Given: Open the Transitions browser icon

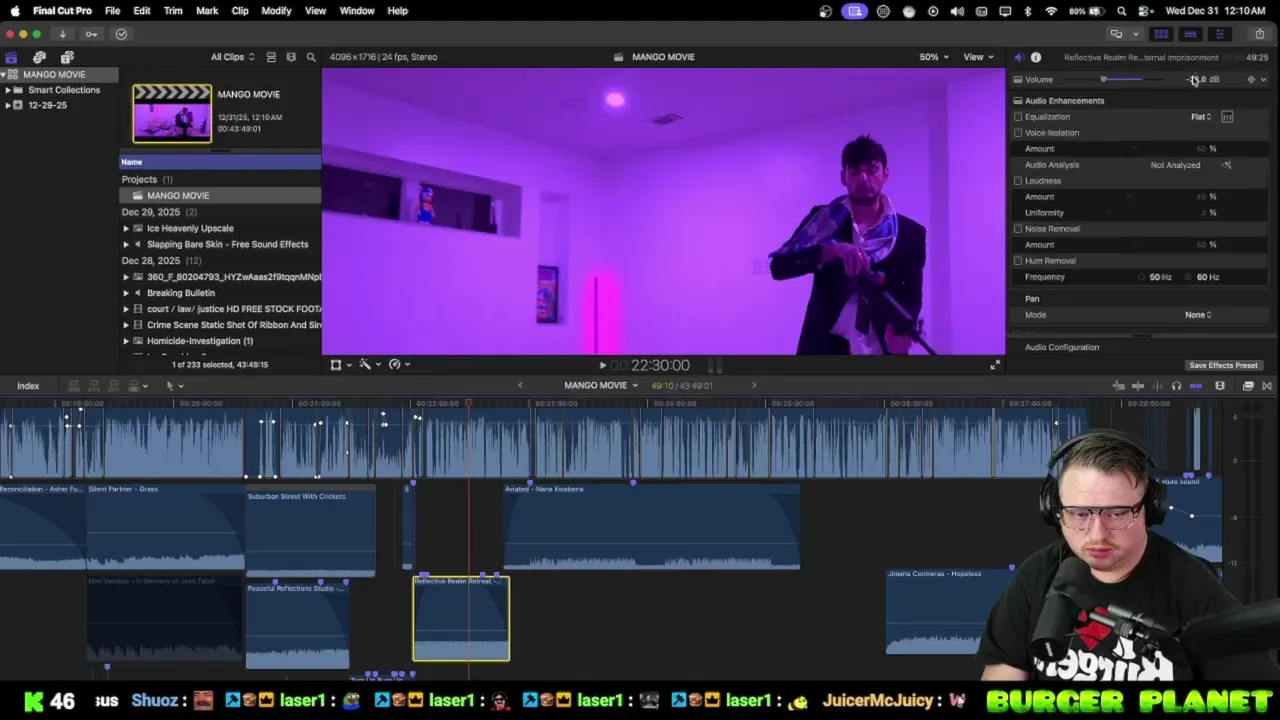Looking at the screenshot, I should coord(1267,386).
